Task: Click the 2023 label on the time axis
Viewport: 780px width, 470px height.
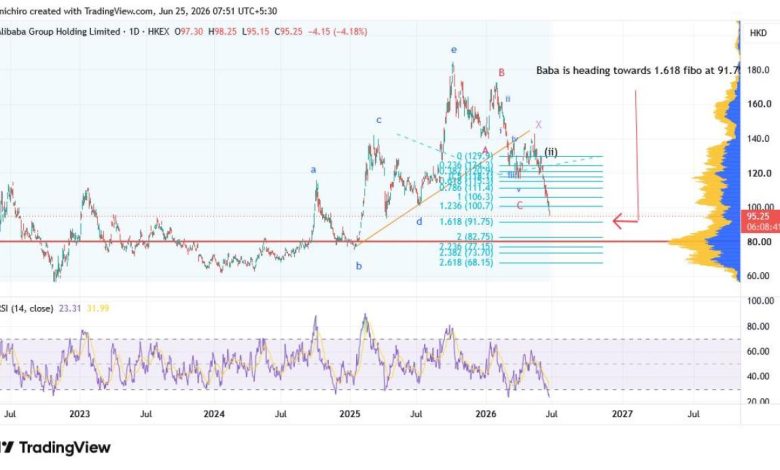Action: click(80, 414)
